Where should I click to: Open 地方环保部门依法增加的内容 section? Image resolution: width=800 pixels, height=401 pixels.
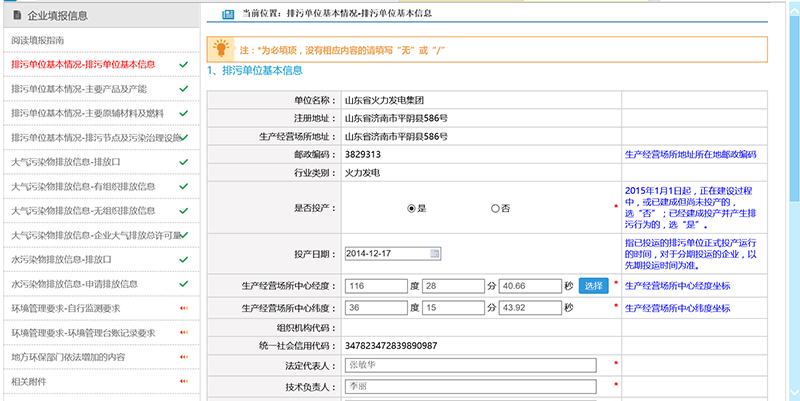tap(68, 356)
